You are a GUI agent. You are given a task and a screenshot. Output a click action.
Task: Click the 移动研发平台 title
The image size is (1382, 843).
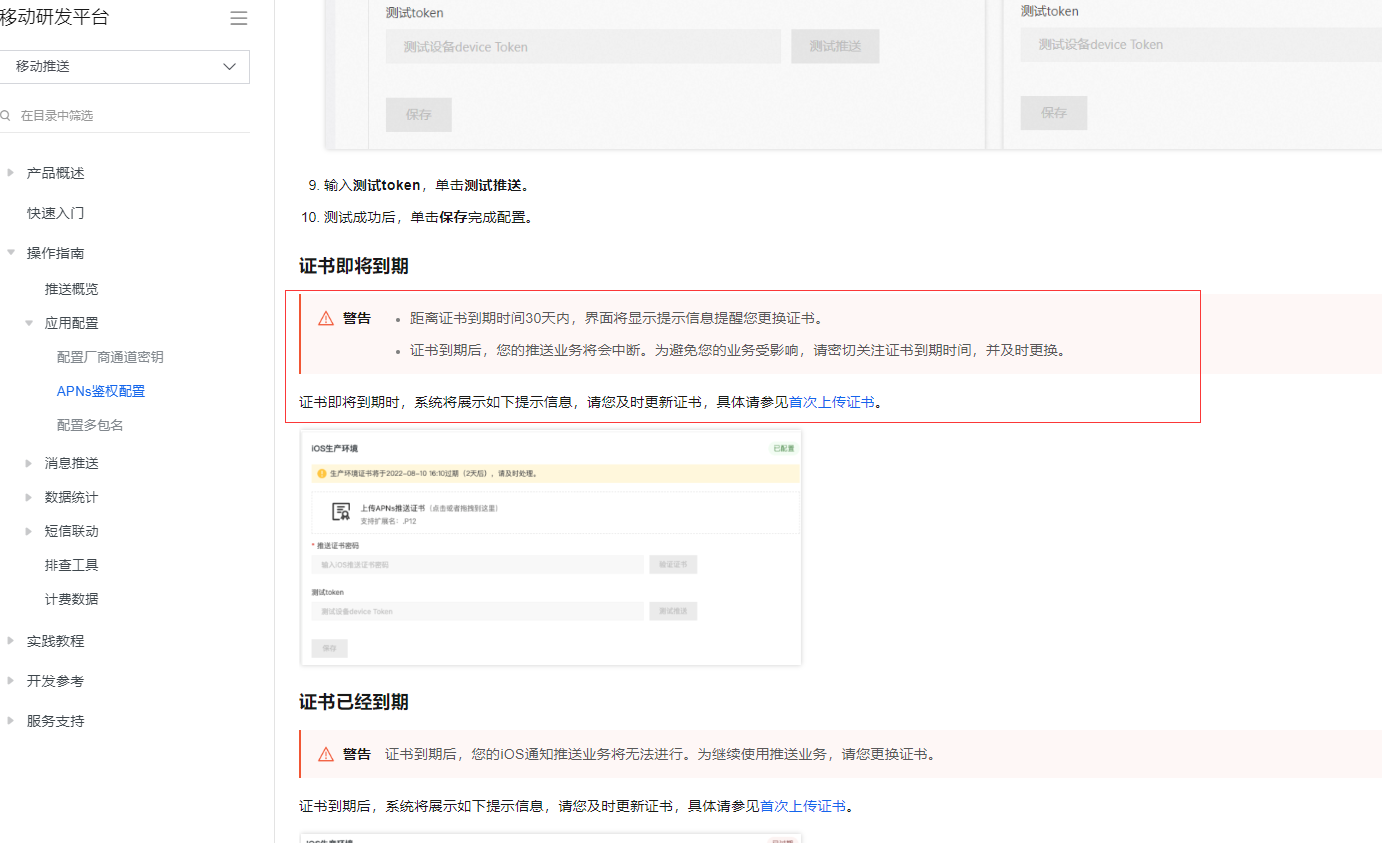pos(55,17)
